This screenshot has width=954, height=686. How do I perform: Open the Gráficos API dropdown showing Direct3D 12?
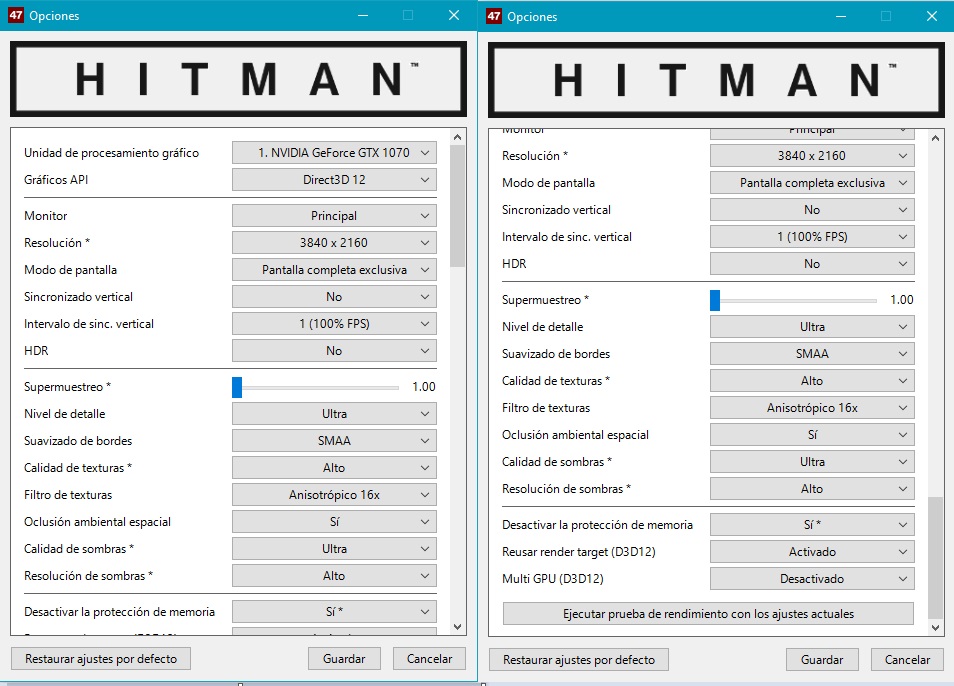point(334,179)
